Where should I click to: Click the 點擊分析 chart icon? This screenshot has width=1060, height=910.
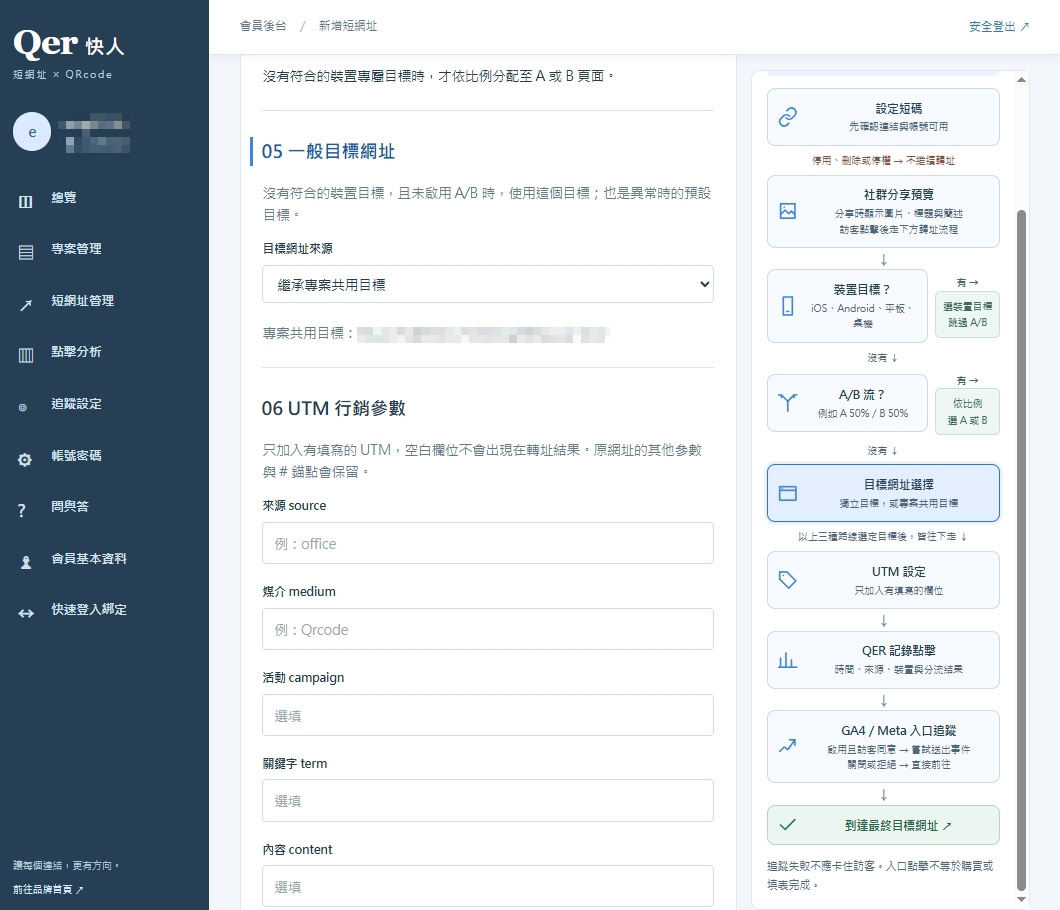coord(26,356)
